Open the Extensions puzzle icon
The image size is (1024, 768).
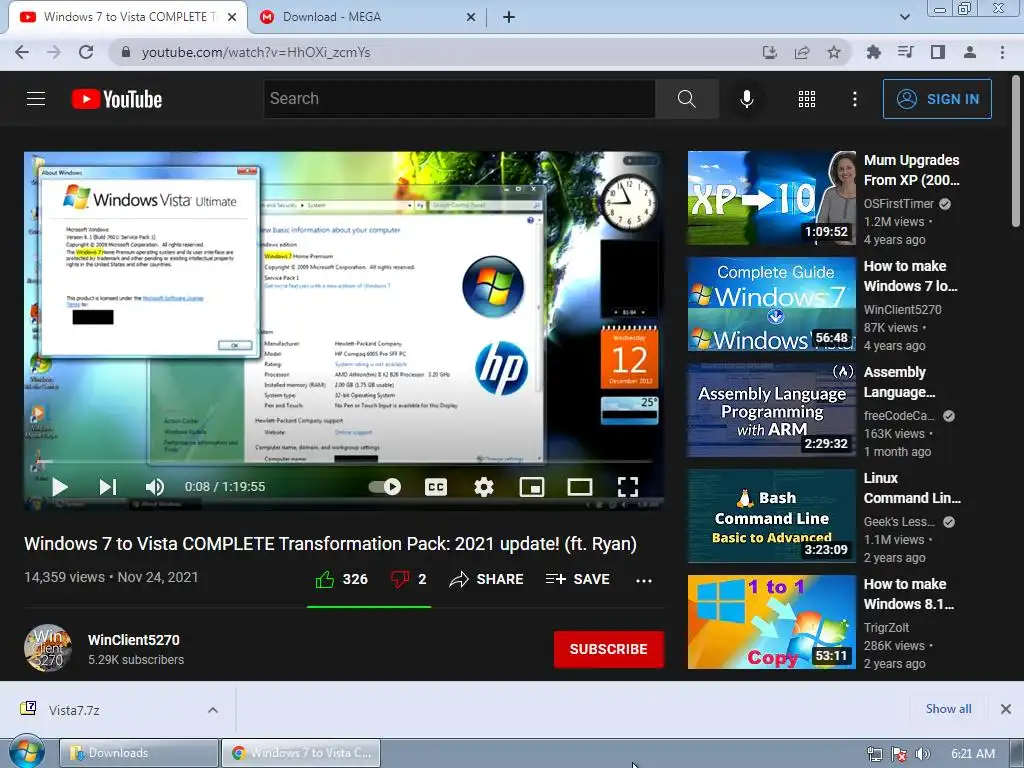[x=873, y=52]
